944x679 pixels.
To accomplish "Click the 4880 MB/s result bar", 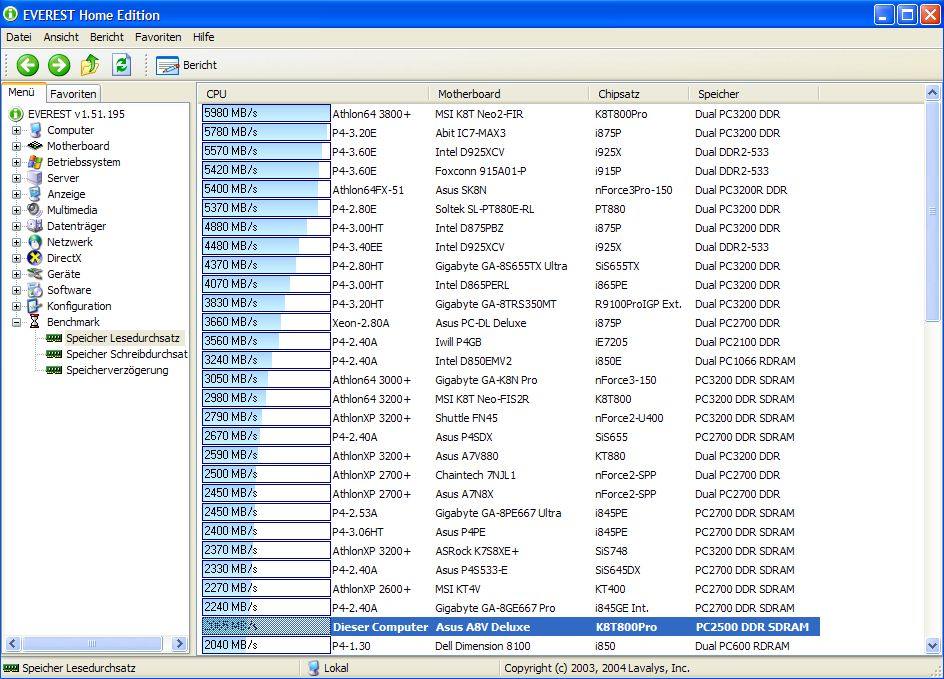I will point(266,228).
